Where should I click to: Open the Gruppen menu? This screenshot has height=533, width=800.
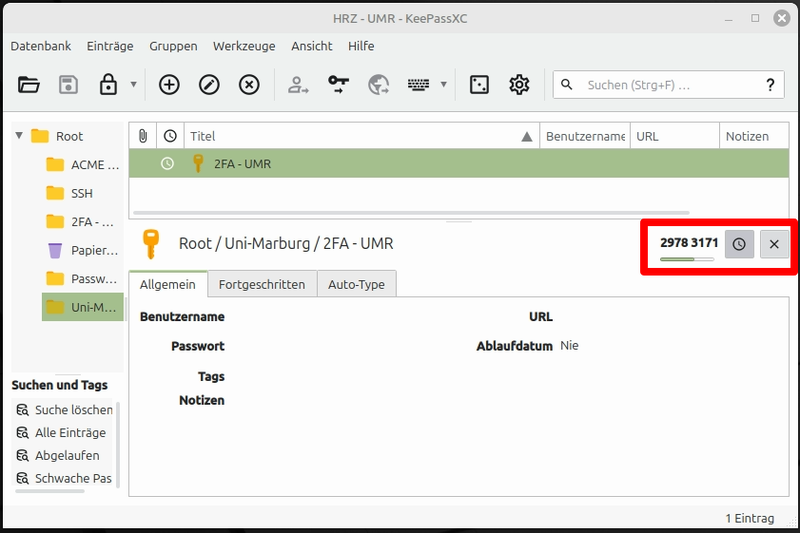click(x=173, y=46)
